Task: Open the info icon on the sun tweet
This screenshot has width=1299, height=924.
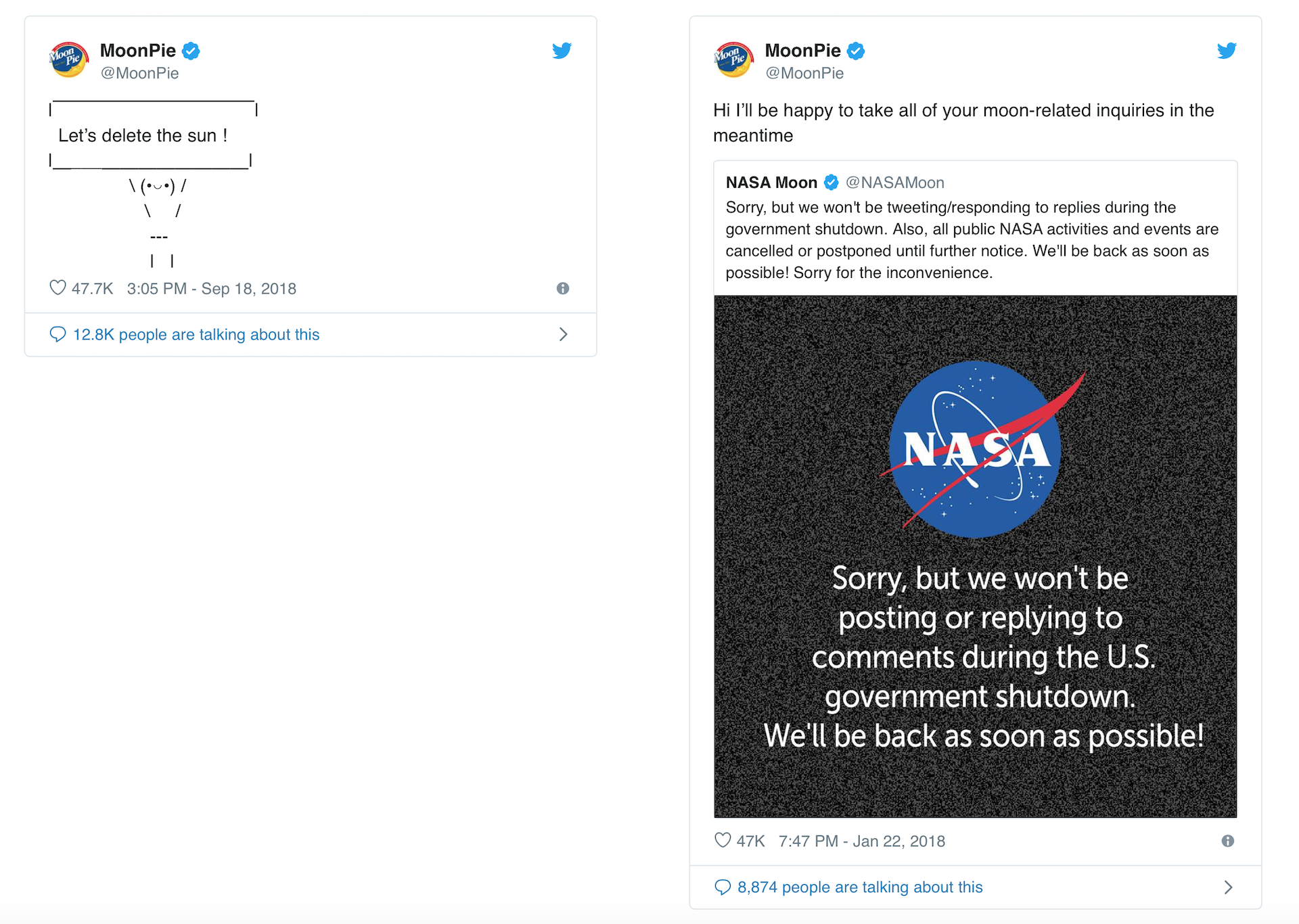Action: click(563, 289)
